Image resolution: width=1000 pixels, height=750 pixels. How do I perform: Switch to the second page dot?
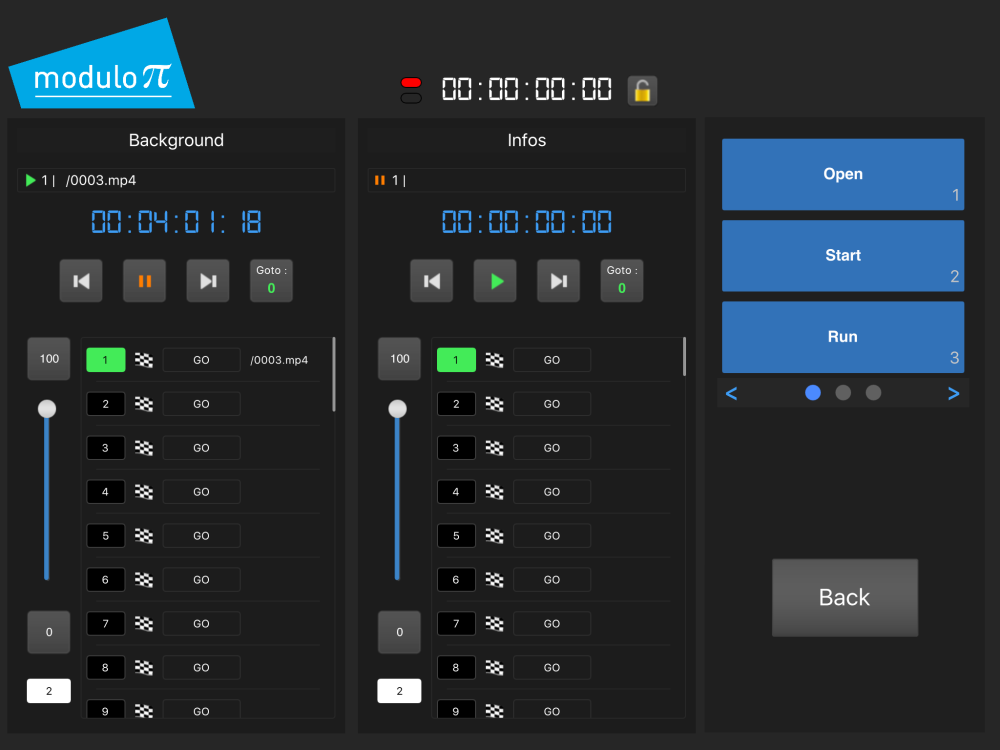click(x=843, y=393)
